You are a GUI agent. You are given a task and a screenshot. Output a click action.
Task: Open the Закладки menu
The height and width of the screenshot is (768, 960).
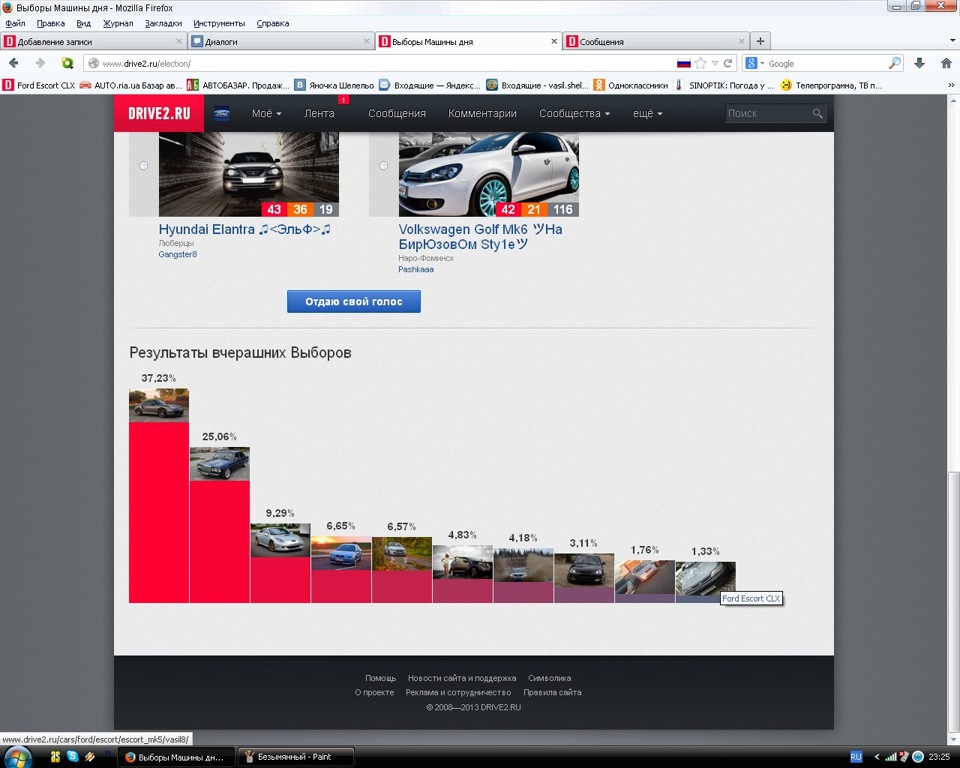pyautogui.click(x=163, y=23)
